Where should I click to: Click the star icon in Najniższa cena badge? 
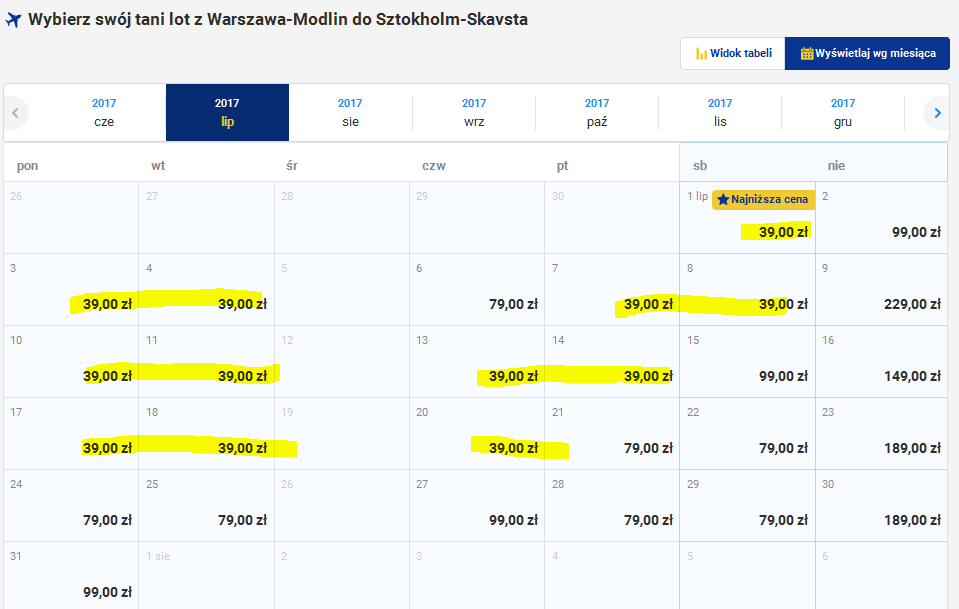tap(723, 199)
